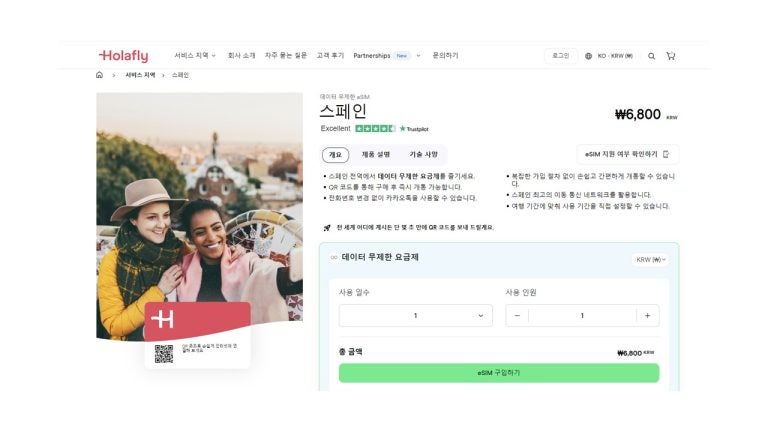Open the 사용 일수 days dropdown
The height and width of the screenshot is (432, 768).
coord(415,315)
